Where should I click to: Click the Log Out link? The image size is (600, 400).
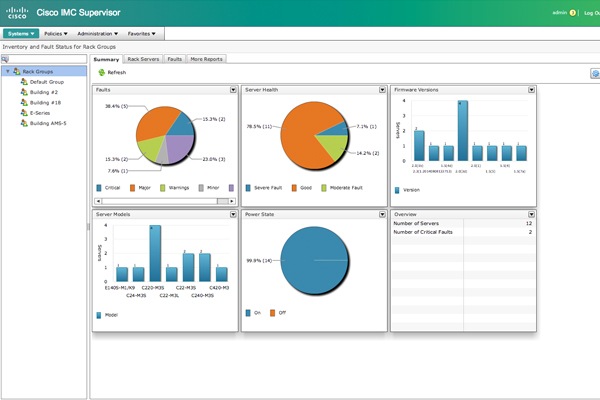(x=592, y=13)
